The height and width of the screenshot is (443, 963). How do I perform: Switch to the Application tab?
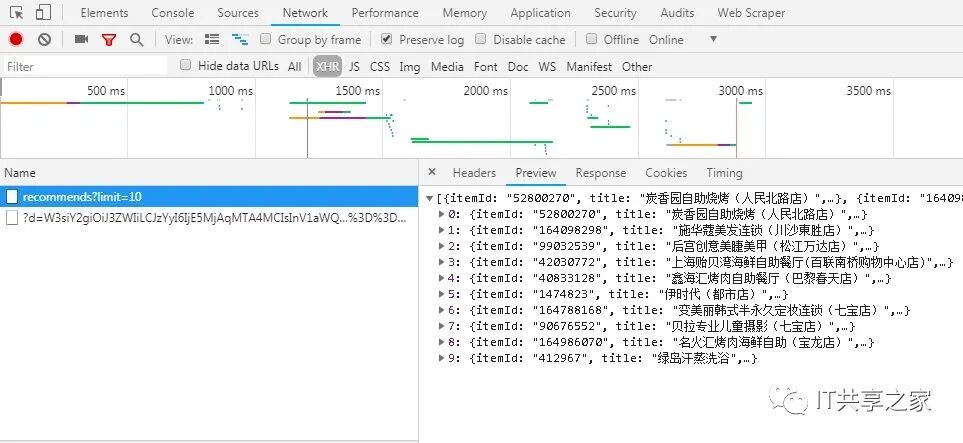coord(540,12)
